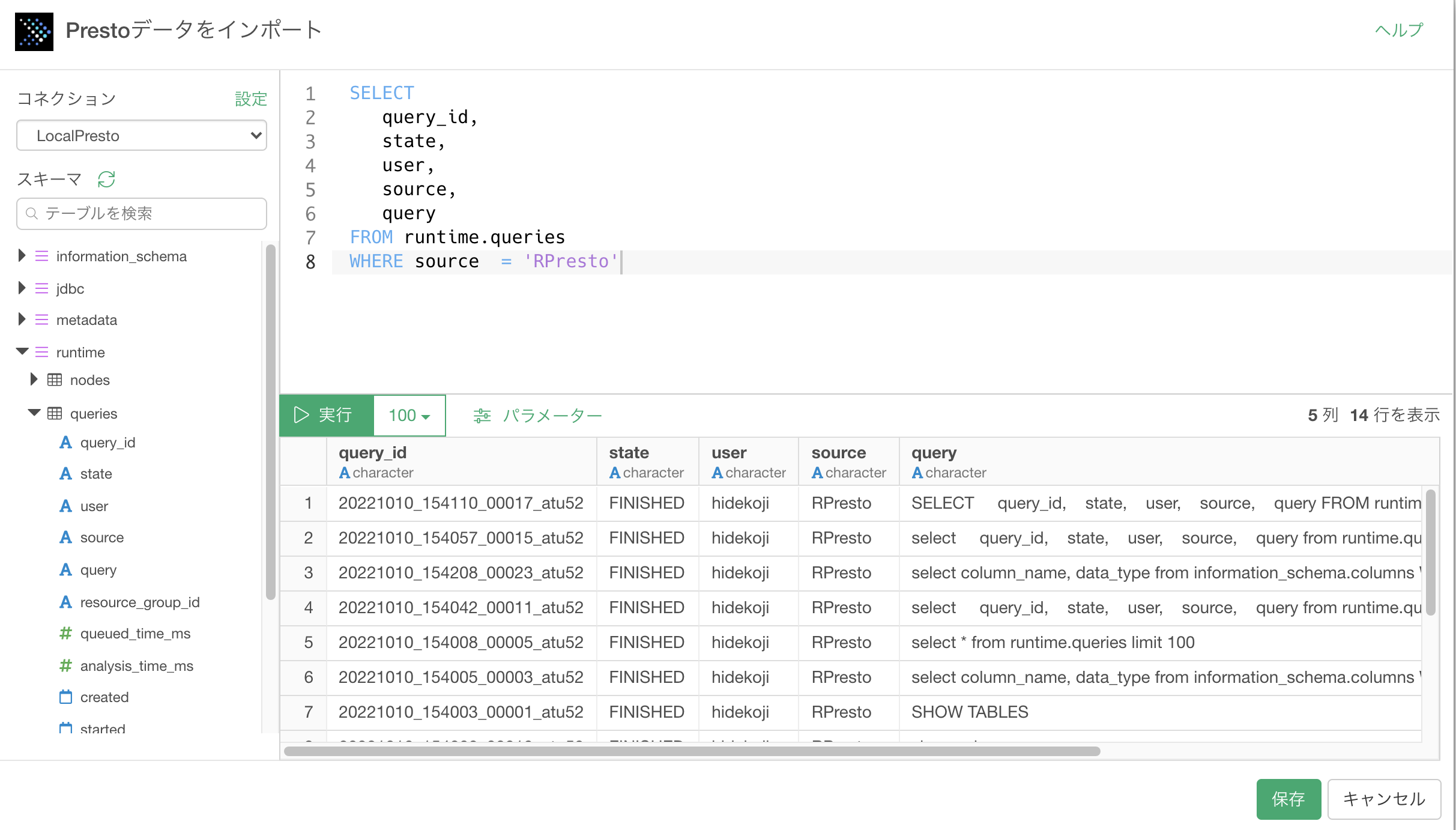Image resolution: width=1456 pixels, height=830 pixels.
Task: Click the schema tree vertical scrollbar
Action: coord(271,422)
